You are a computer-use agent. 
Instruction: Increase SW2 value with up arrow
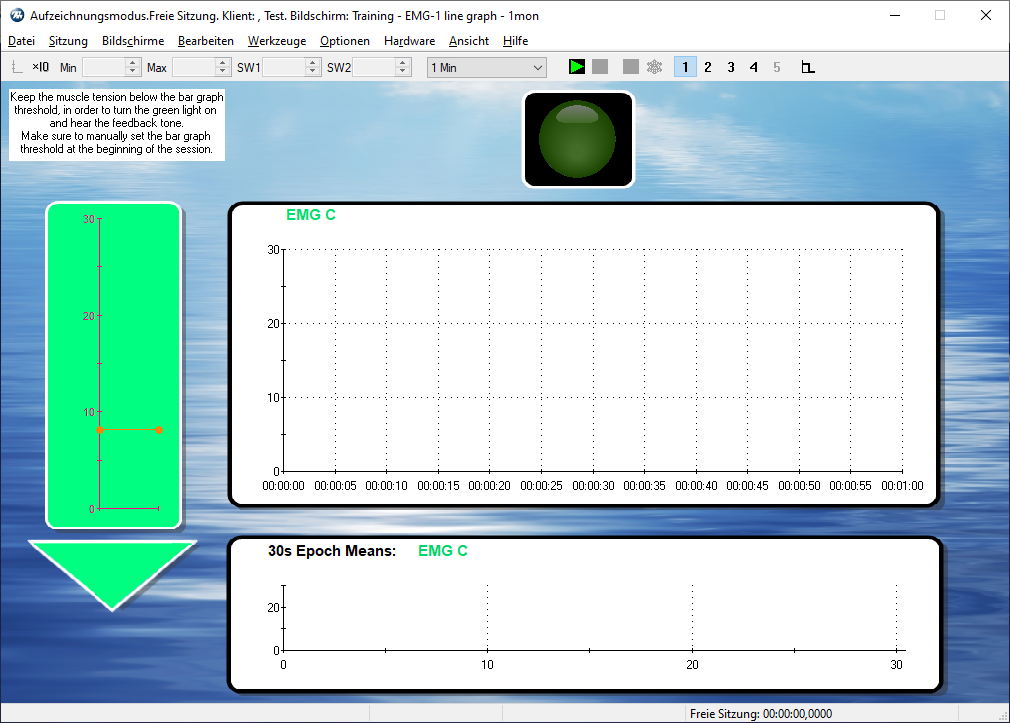pyautogui.click(x=403, y=63)
